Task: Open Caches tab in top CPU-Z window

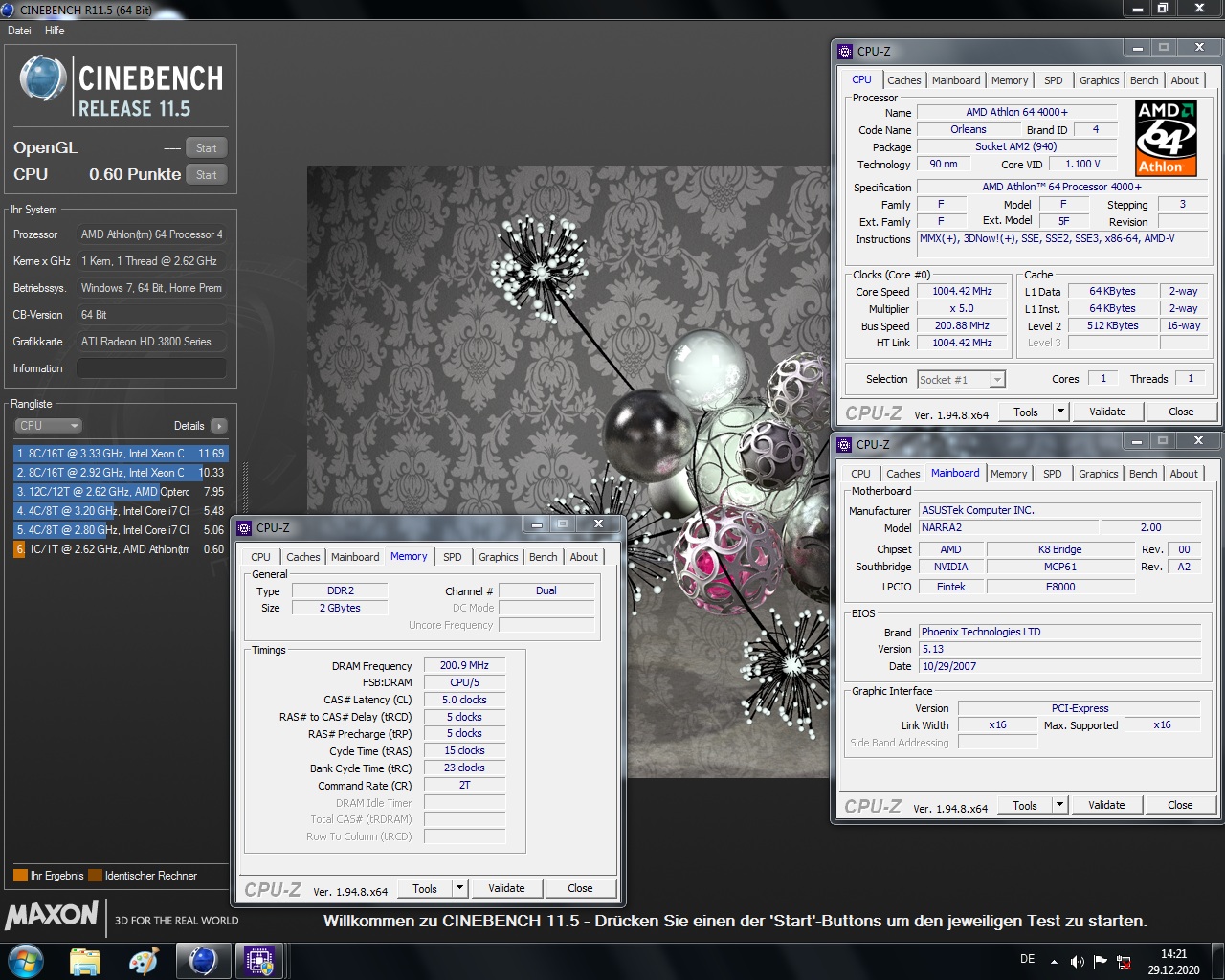Action: click(x=903, y=80)
